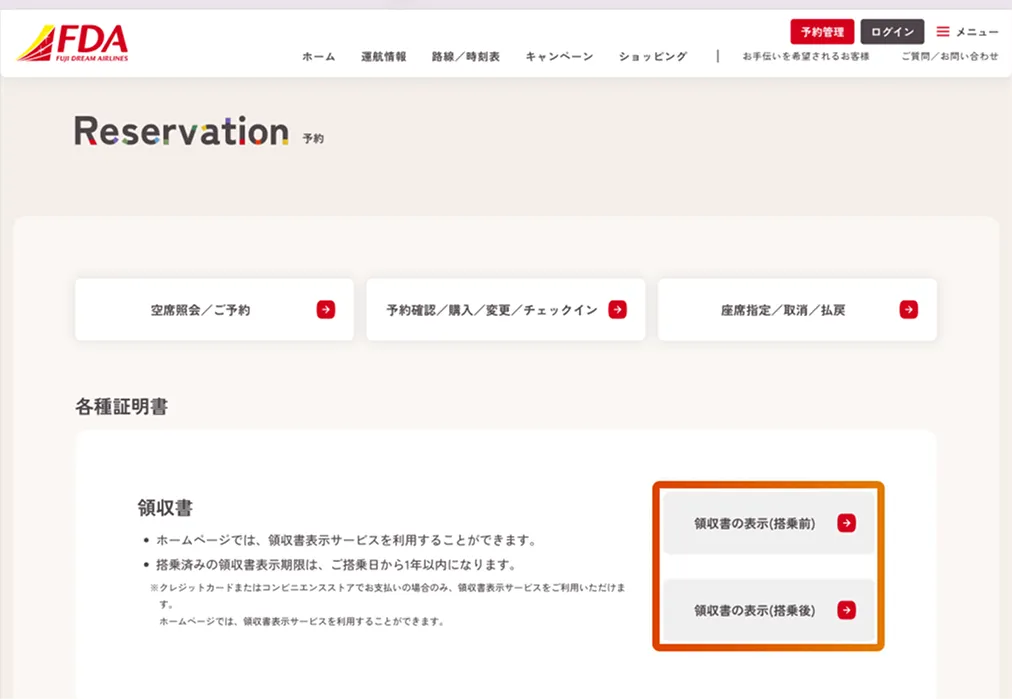The height and width of the screenshot is (700, 1012).
Task: Click the red arrow icon beside 空席照会／ご予約
Action: pyautogui.click(x=326, y=310)
